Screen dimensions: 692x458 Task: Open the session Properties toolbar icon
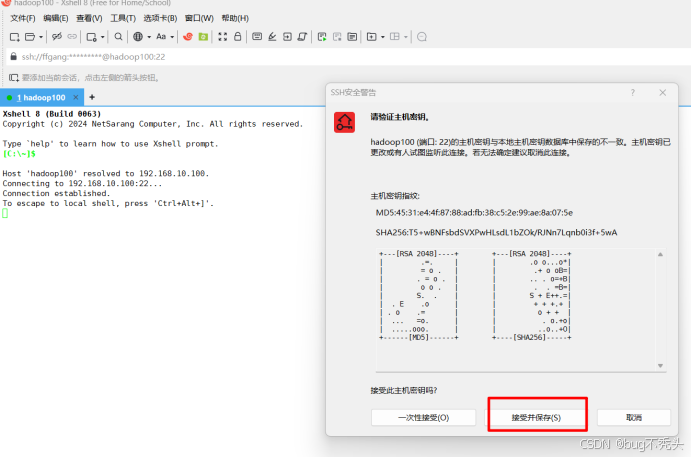(91, 37)
